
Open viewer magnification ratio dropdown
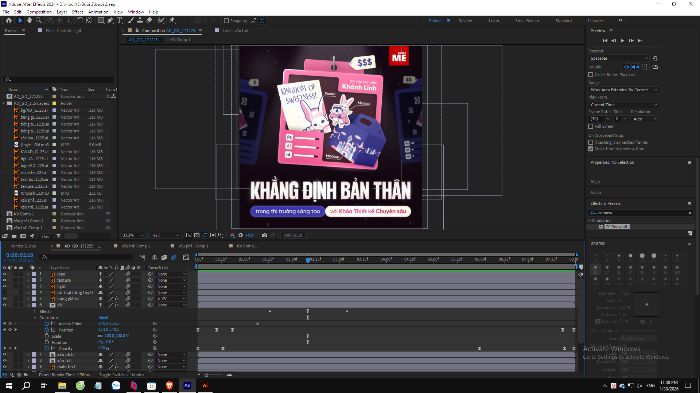133,235
